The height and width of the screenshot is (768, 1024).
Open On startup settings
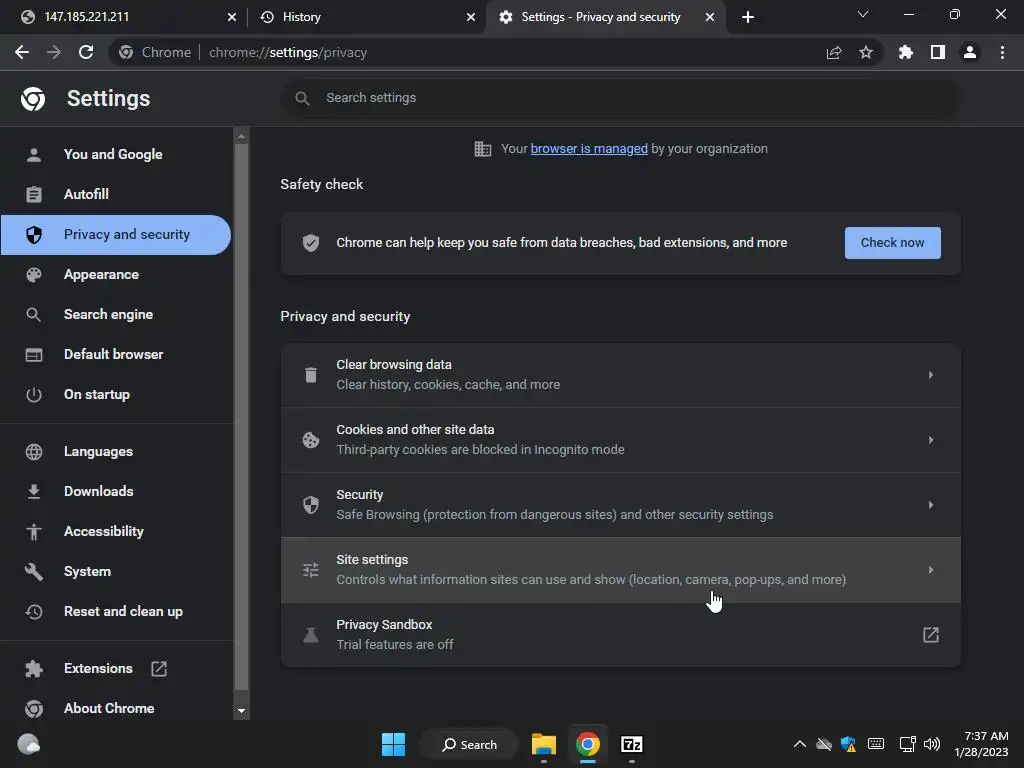click(x=116, y=394)
